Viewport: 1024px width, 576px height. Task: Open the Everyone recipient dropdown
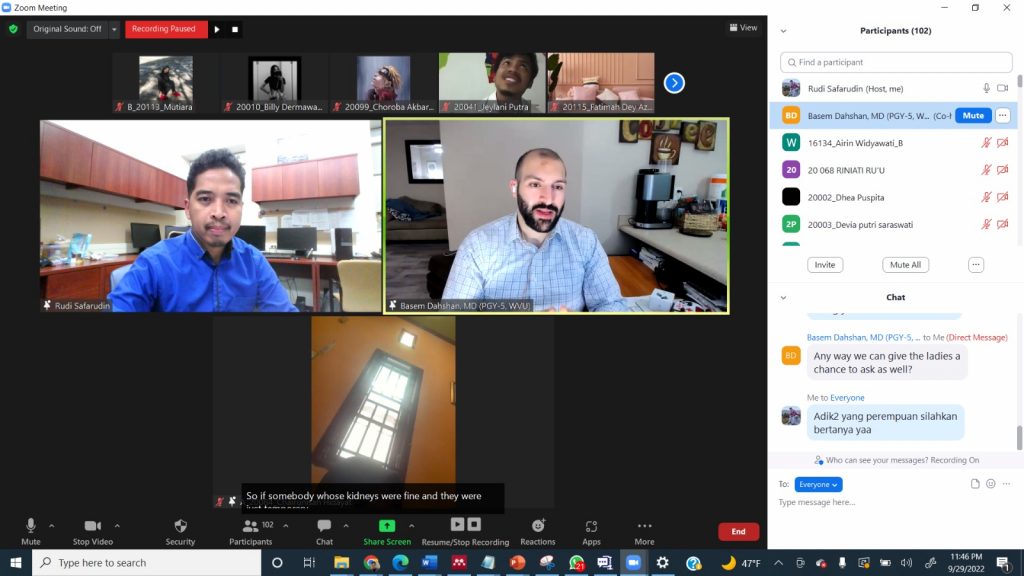(x=819, y=484)
